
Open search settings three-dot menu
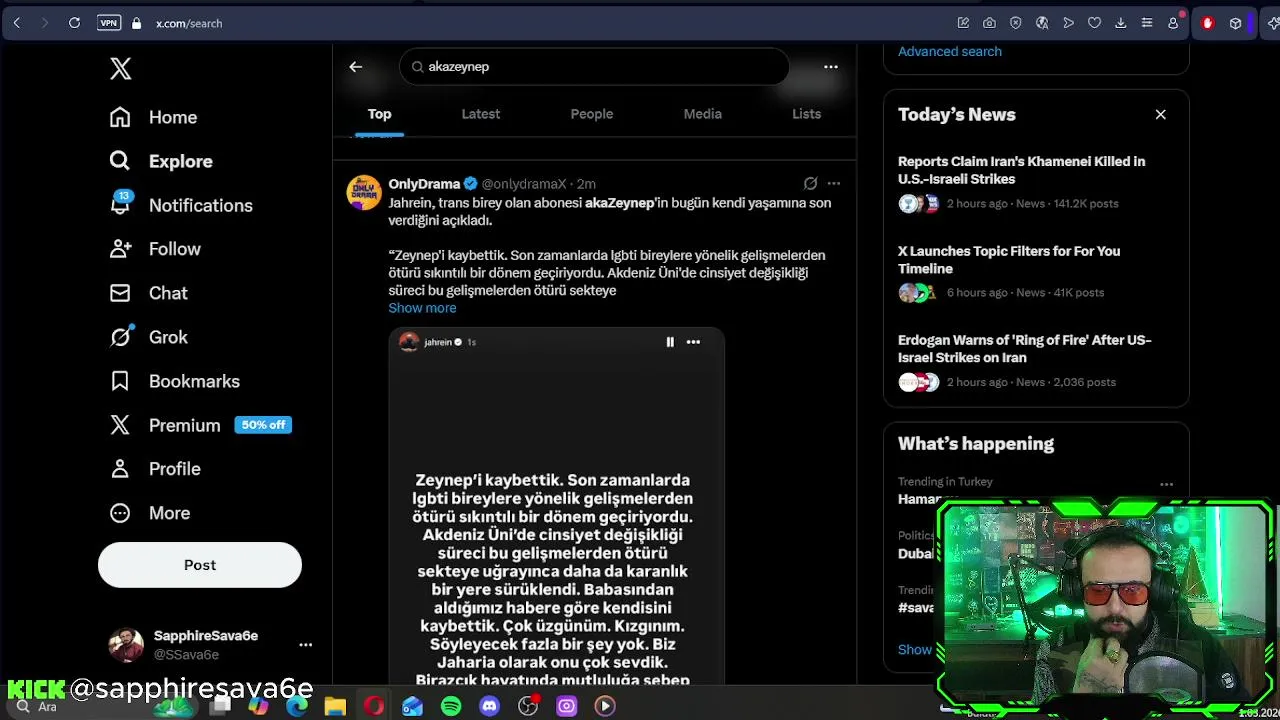(x=831, y=67)
